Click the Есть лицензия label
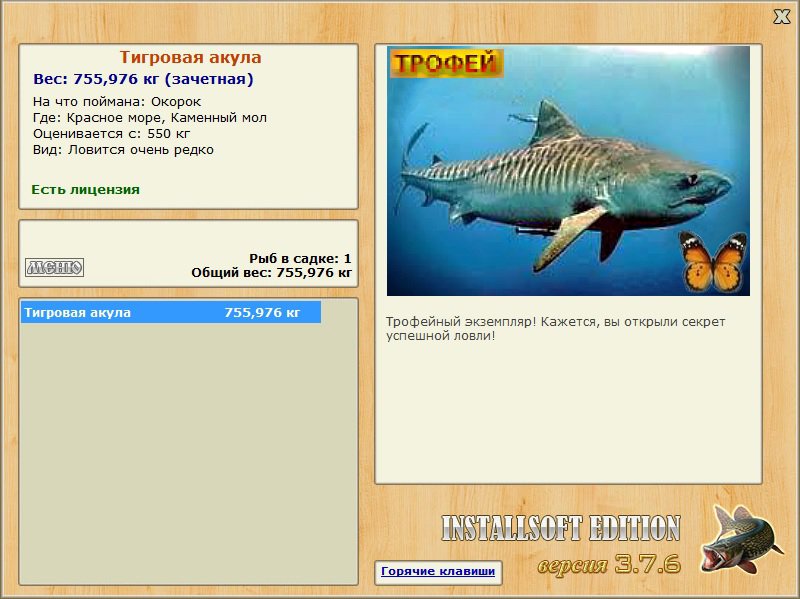 tap(85, 189)
